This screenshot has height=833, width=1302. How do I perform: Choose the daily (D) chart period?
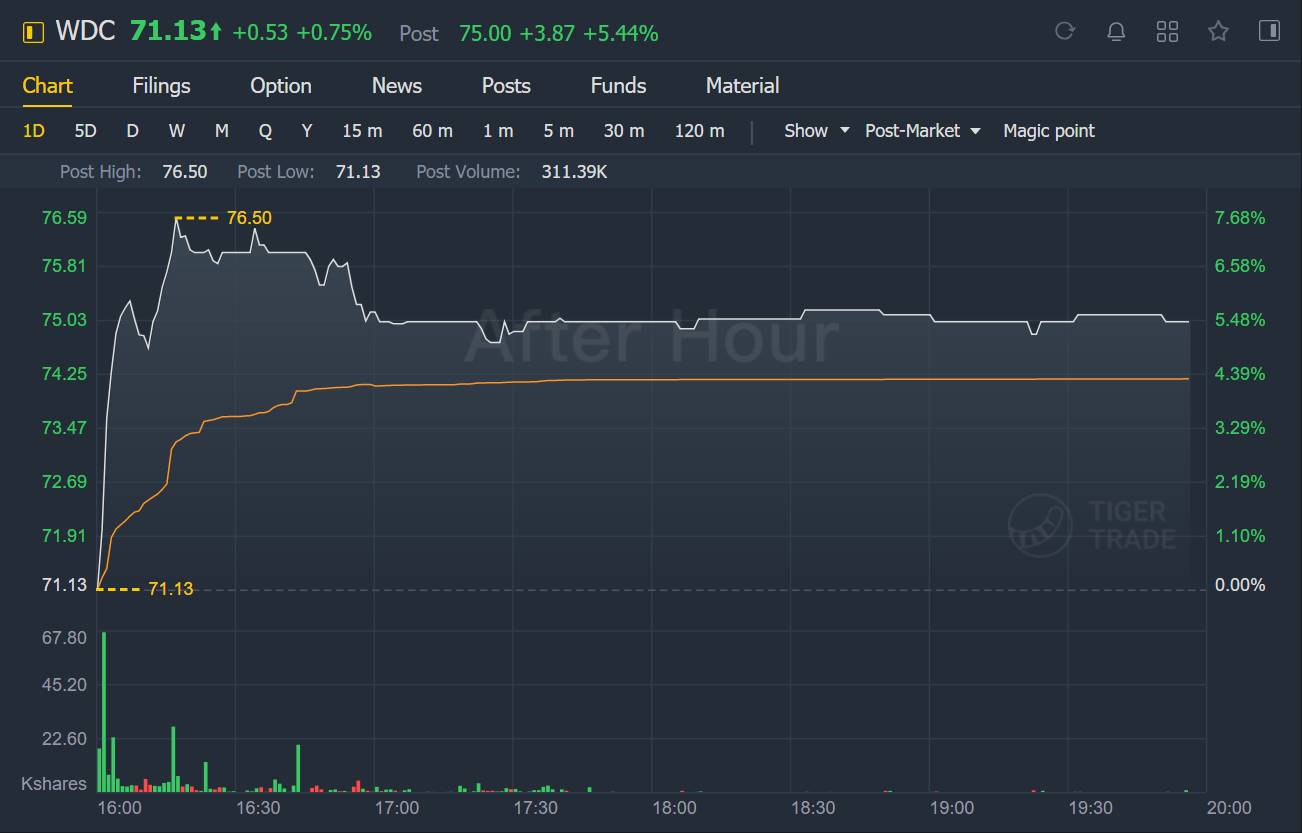pos(132,131)
